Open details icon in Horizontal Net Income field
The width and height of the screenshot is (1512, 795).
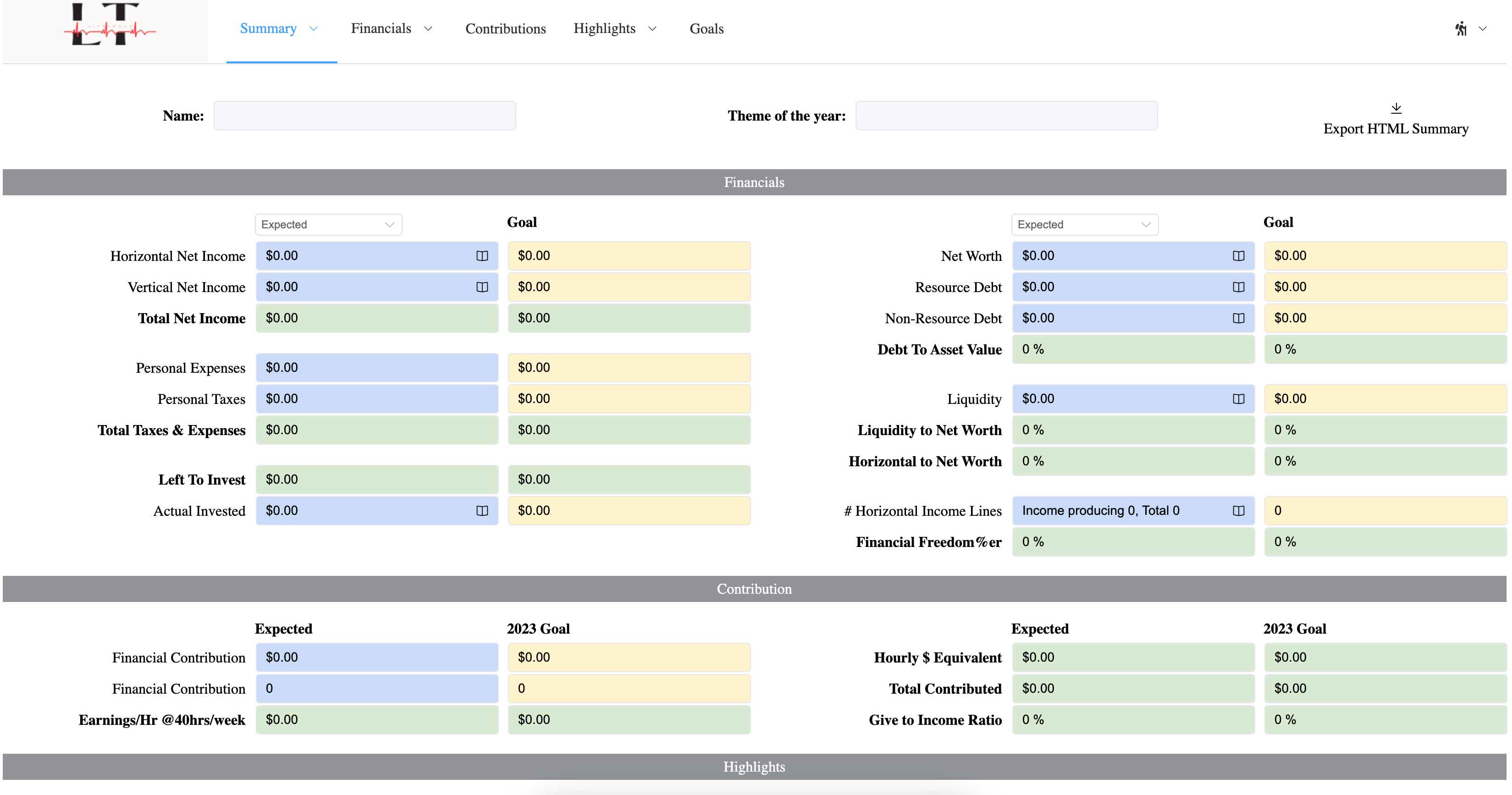482,256
